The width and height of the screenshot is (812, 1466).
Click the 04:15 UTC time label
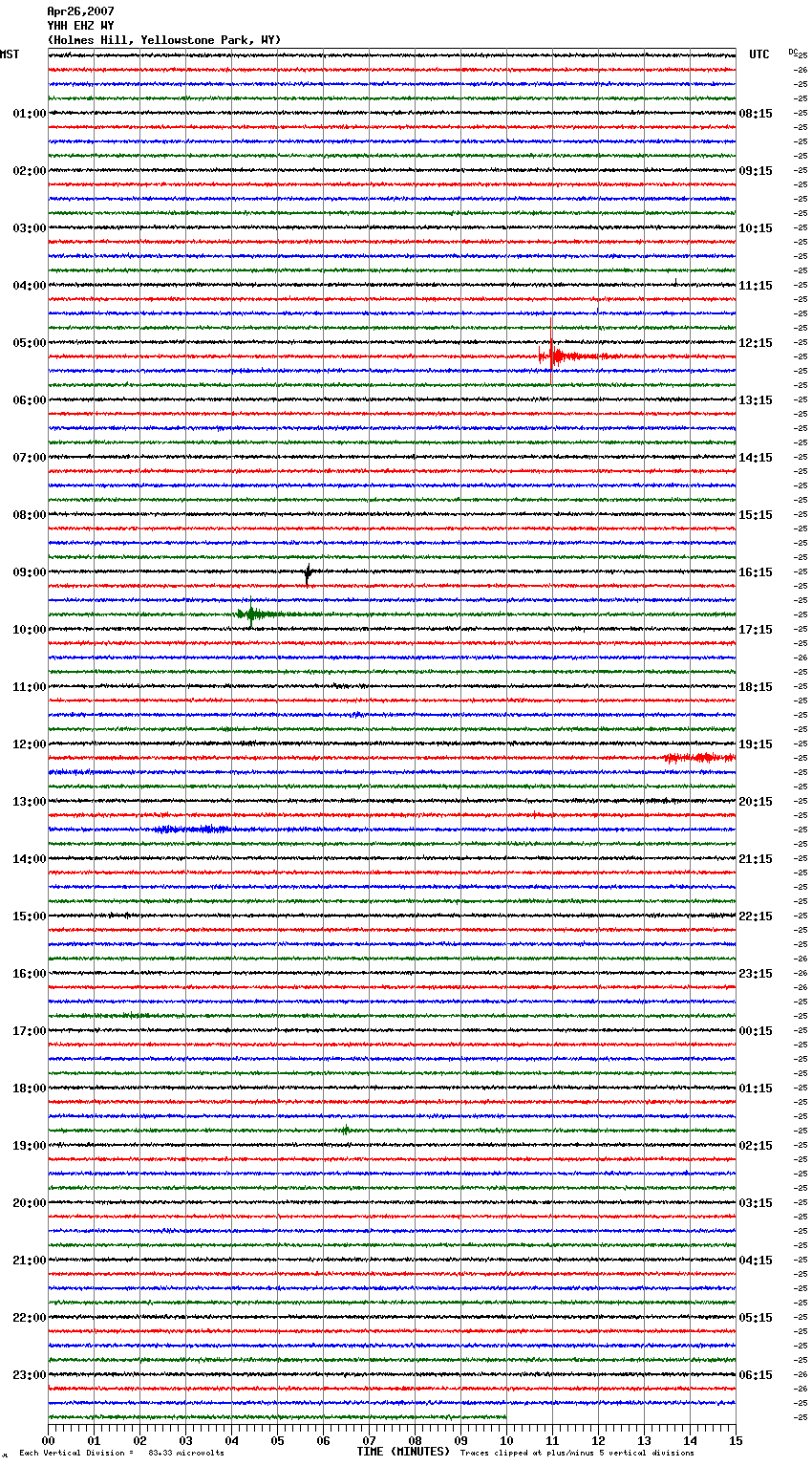point(756,1261)
